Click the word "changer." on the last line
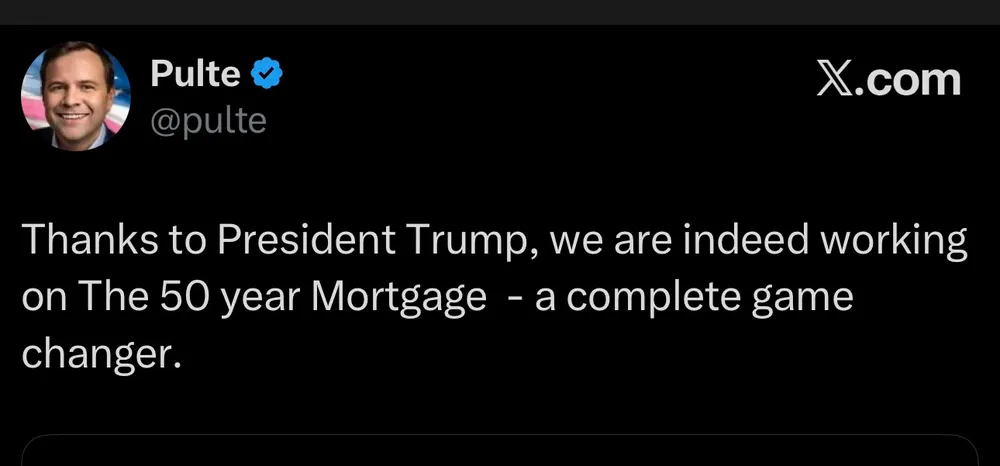 pyautogui.click(x=102, y=354)
